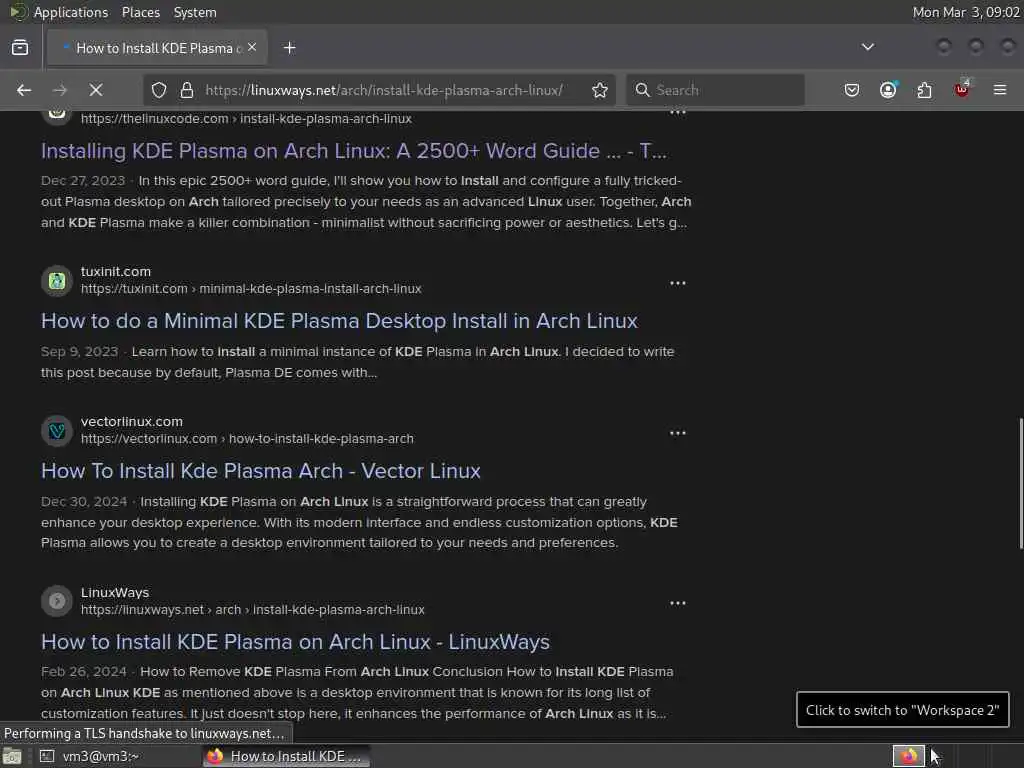Expand the list all tabs chevron

[x=868, y=47]
